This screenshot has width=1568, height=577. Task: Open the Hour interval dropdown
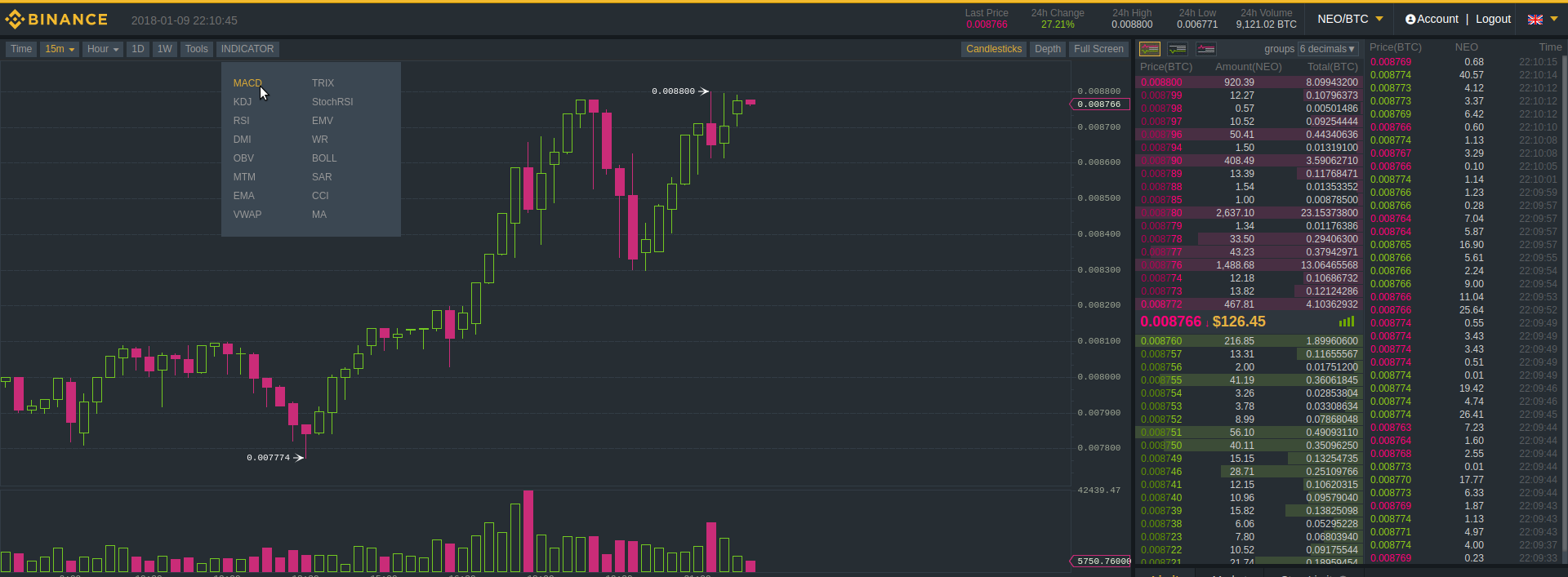[103, 49]
